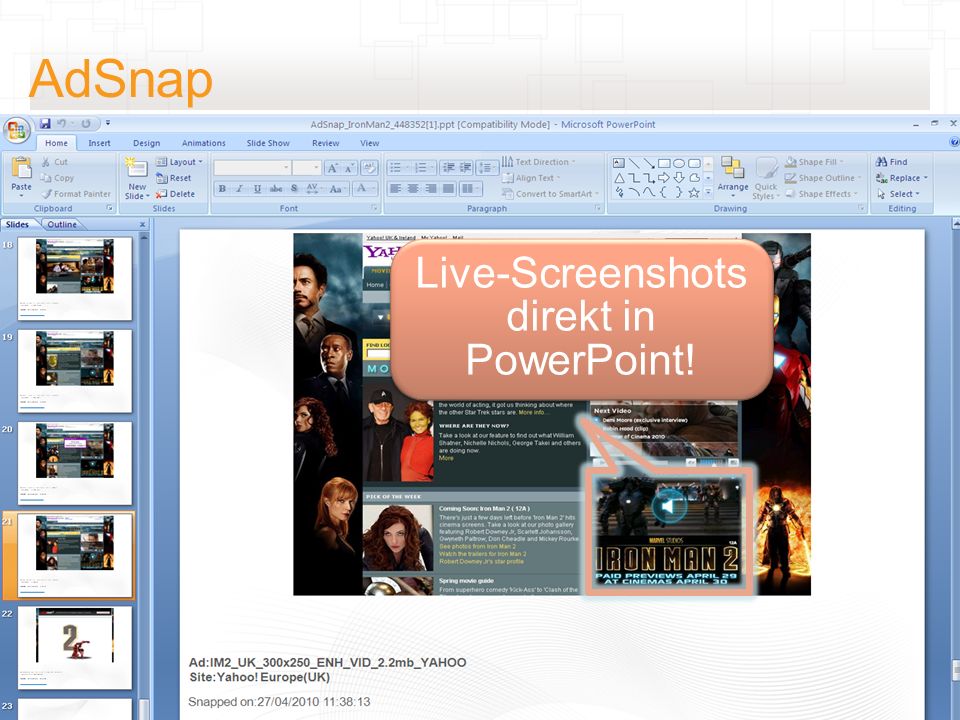Screen dimensions: 960x720
Task: Select the 5-point Star shape
Action: 694,193
